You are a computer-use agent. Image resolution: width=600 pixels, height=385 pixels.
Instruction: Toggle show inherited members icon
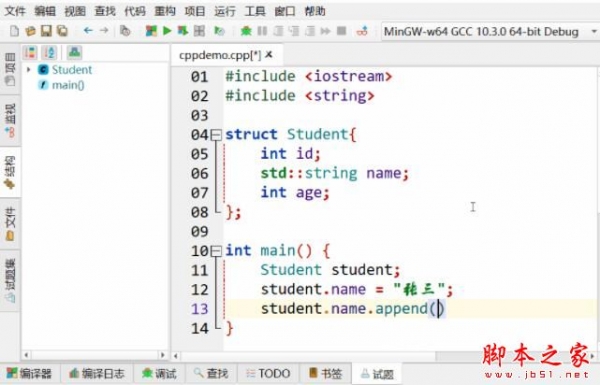pos(74,52)
